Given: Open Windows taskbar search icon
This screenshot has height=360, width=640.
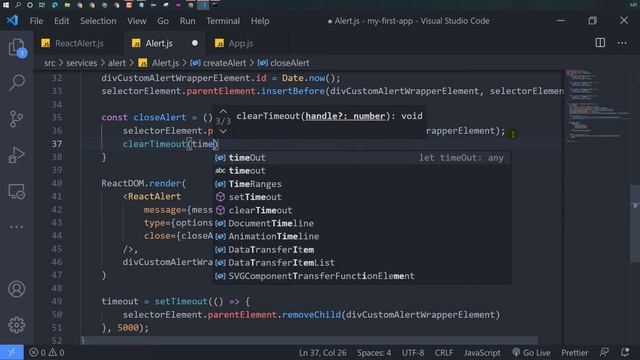Looking at the screenshot, I should click(18, 5).
